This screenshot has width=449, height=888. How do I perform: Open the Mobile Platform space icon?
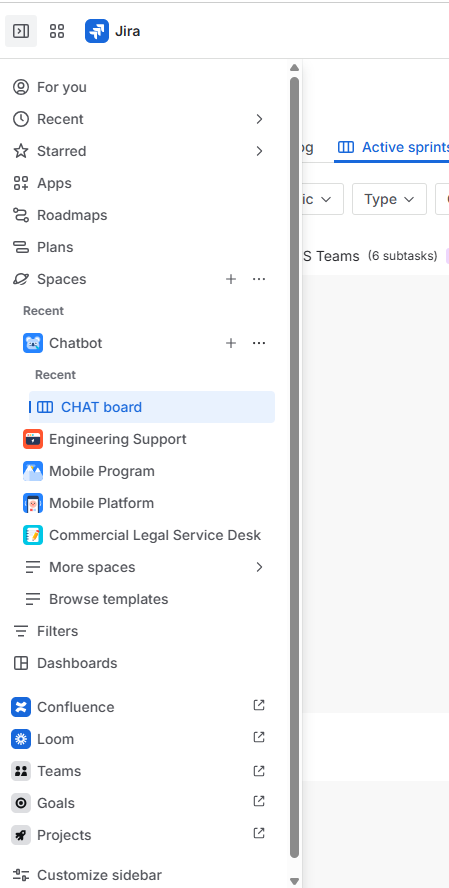[33, 503]
